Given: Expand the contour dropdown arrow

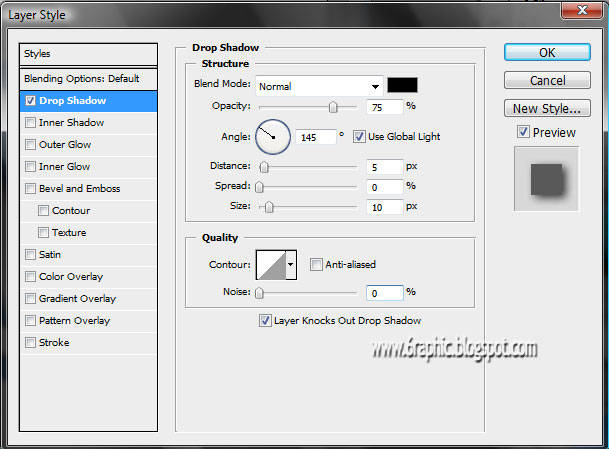Looking at the screenshot, I should 291,265.
